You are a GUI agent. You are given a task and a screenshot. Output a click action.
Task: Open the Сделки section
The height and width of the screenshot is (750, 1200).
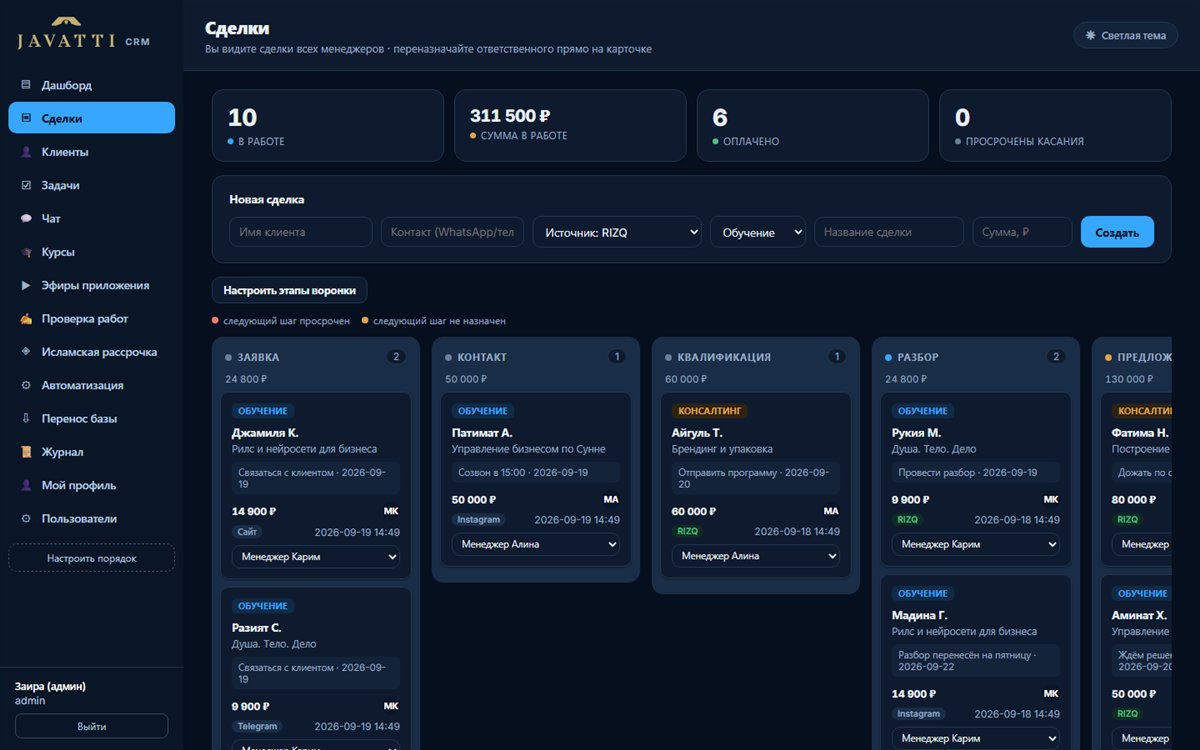(91, 118)
